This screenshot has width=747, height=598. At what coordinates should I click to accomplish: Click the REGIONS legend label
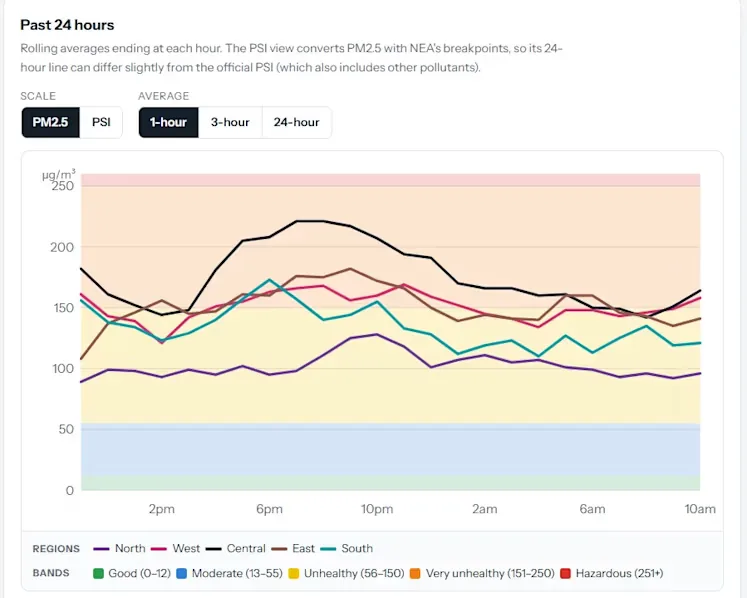coord(56,549)
